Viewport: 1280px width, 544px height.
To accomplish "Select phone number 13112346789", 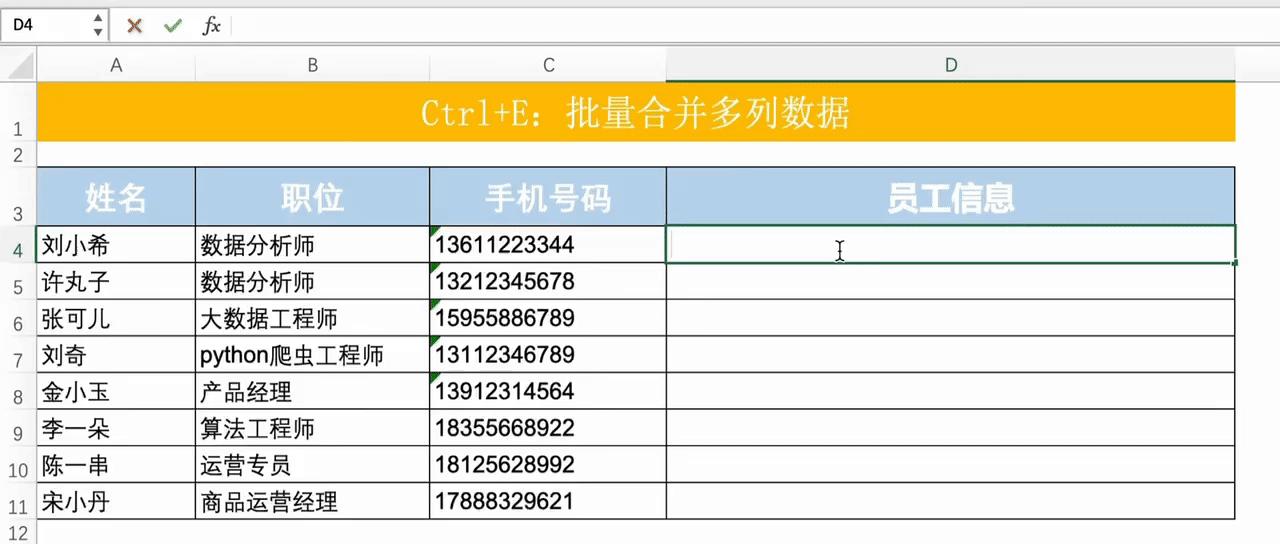I will [548, 355].
